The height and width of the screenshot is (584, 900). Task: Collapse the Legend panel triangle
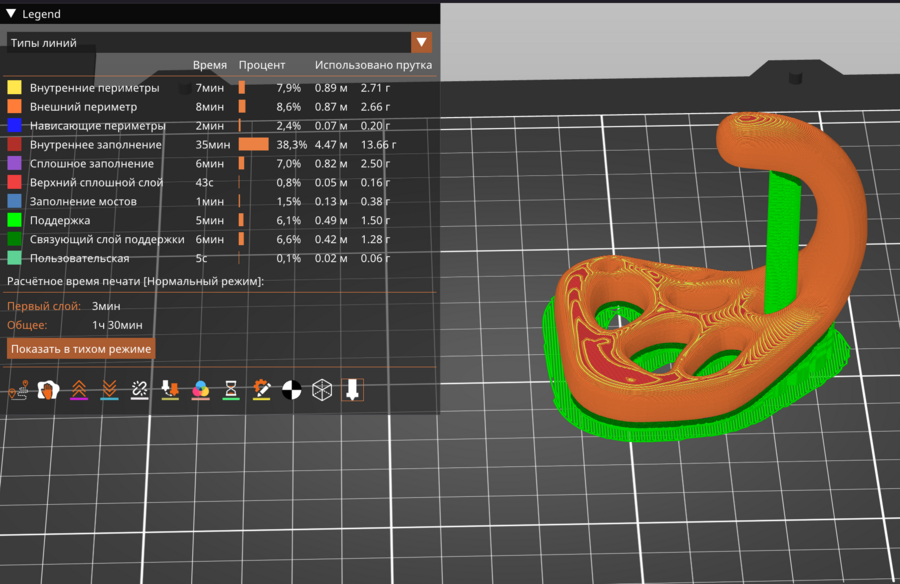tap(11, 14)
